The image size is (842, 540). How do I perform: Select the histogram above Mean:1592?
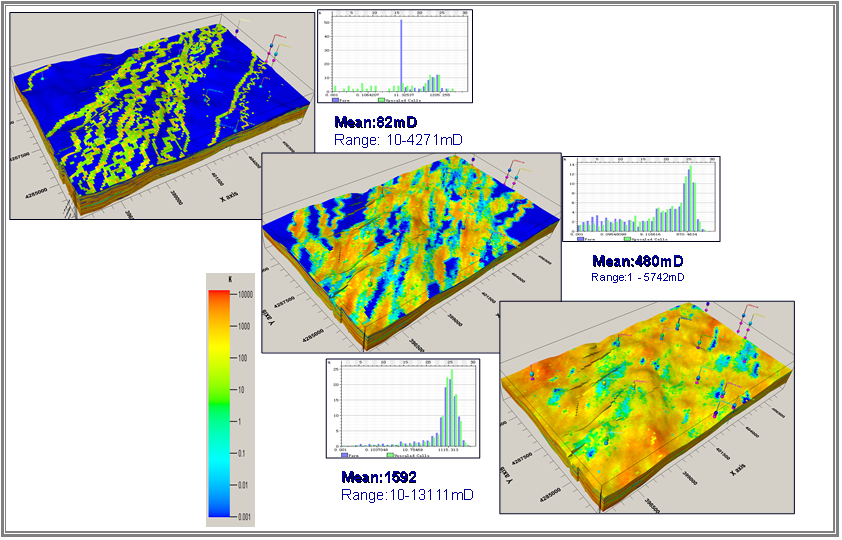400,408
